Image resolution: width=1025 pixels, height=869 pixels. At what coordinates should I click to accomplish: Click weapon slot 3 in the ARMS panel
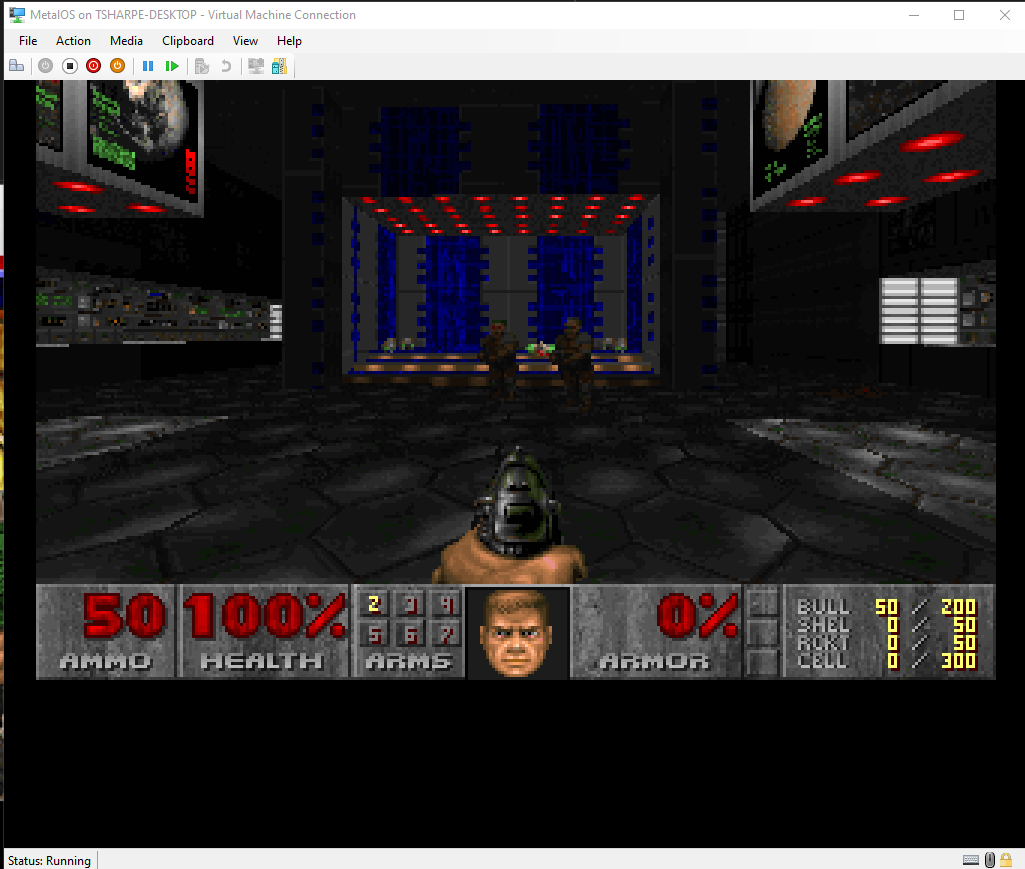point(411,604)
